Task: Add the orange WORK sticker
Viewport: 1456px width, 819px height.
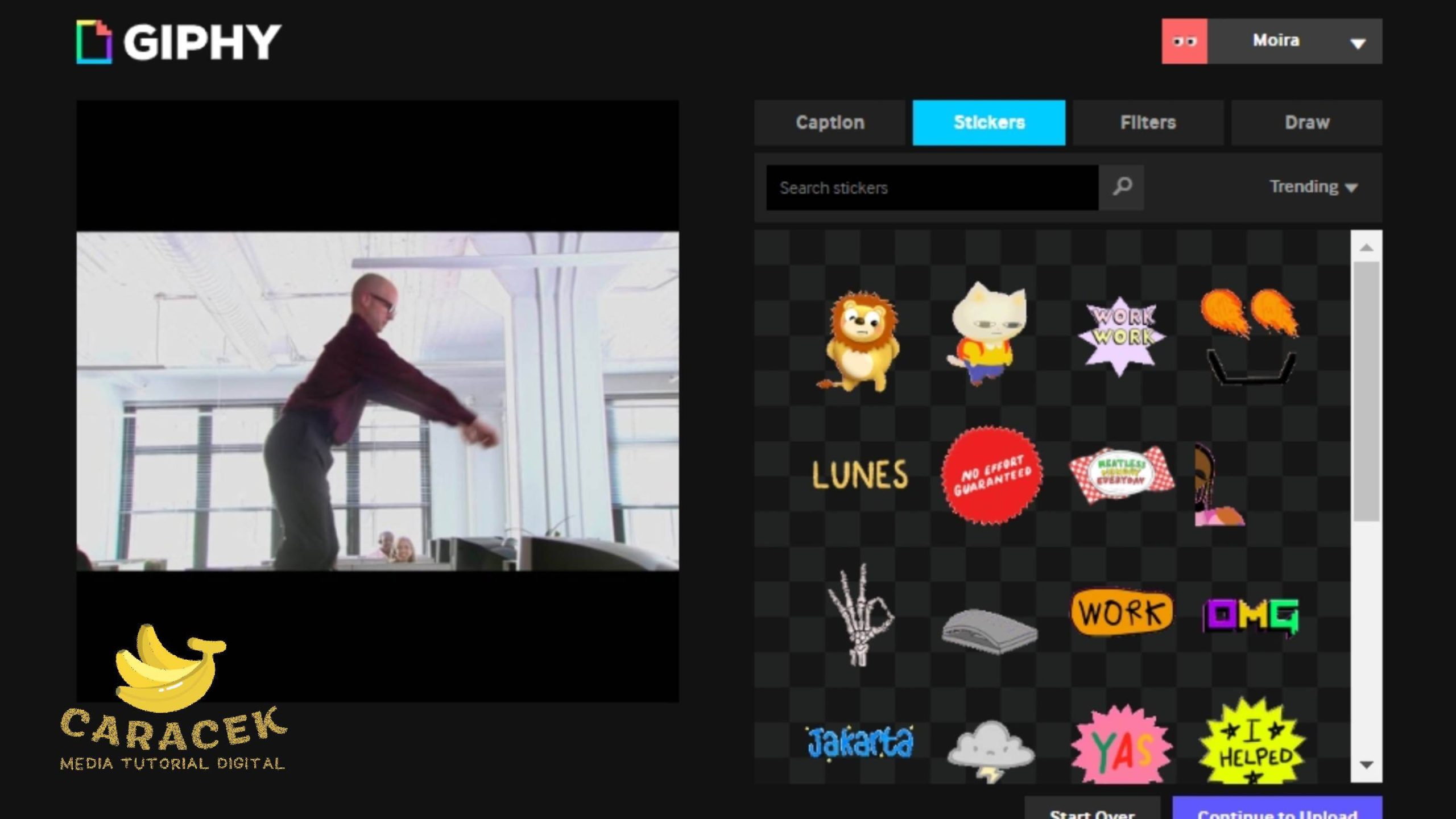Action: pyautogui.click(x=1122, y=613)
